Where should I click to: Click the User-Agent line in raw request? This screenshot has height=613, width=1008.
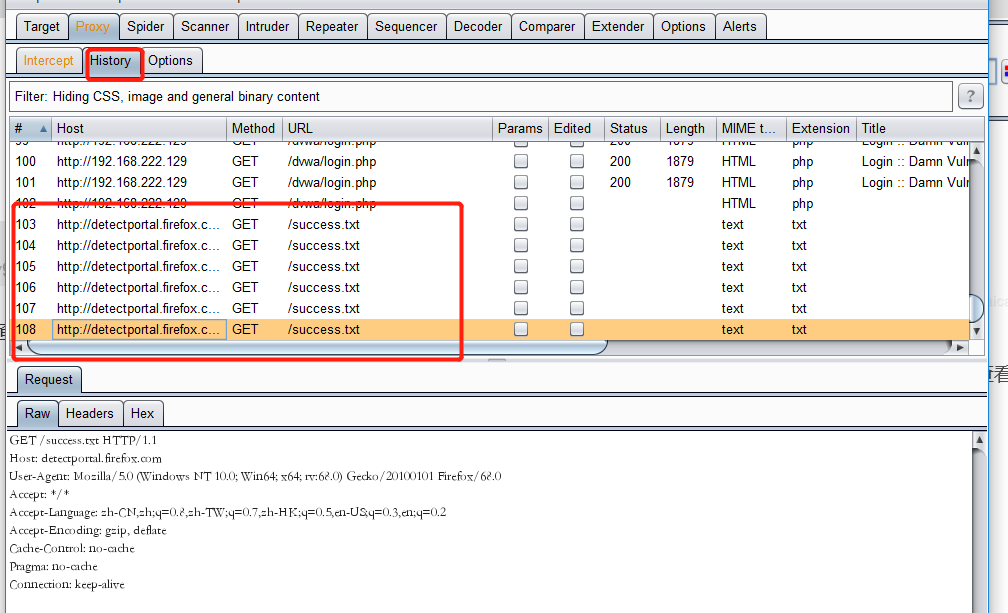[255, 476]
